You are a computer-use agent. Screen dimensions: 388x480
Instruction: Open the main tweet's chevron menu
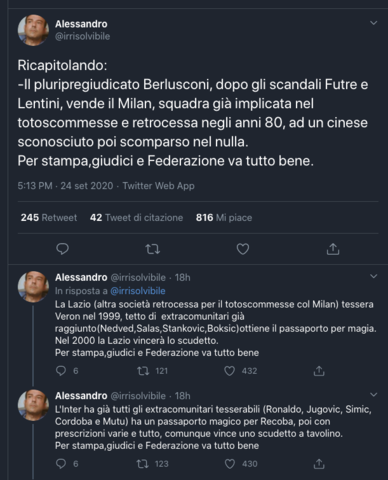coord(374,23)
